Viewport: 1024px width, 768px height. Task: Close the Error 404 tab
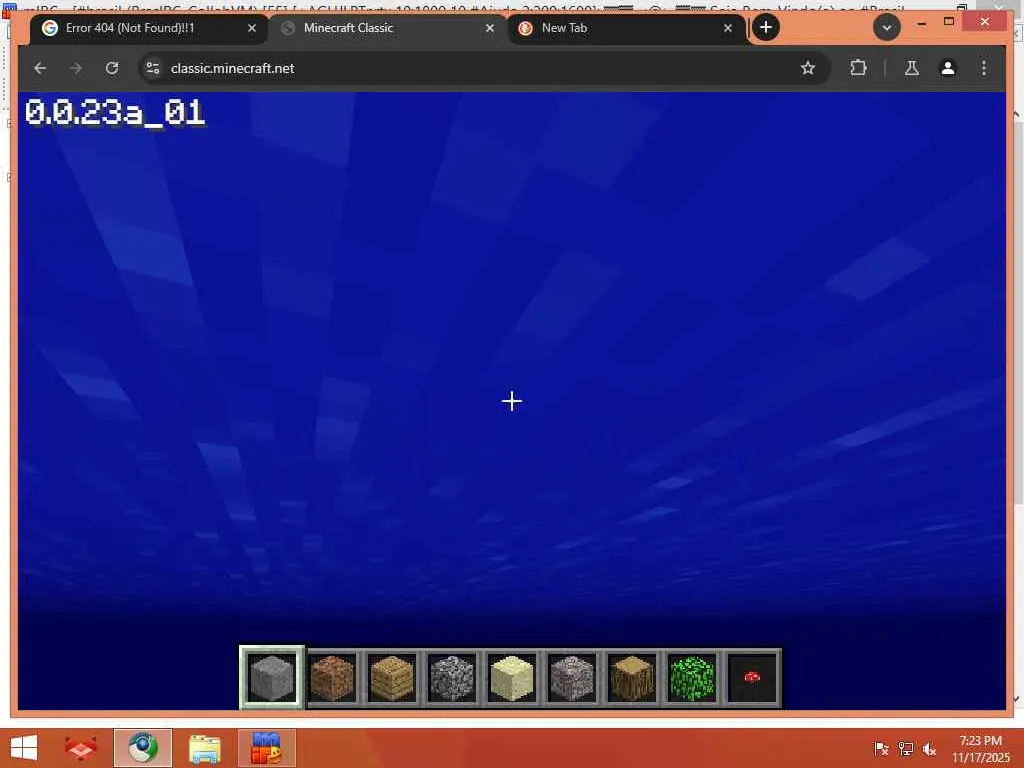(252, 28)
